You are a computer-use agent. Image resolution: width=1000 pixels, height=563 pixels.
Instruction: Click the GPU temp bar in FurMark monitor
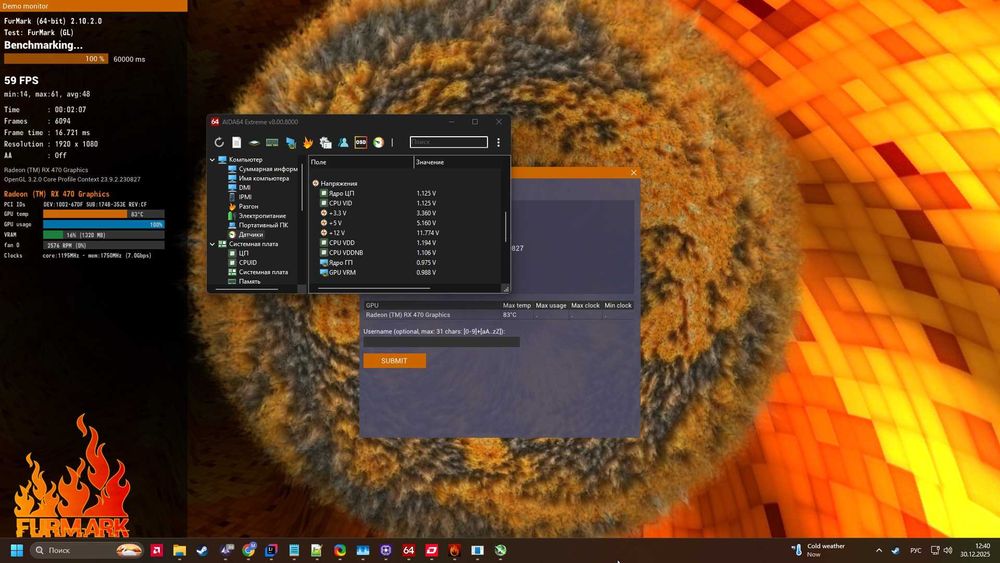[x=103, y=214]
